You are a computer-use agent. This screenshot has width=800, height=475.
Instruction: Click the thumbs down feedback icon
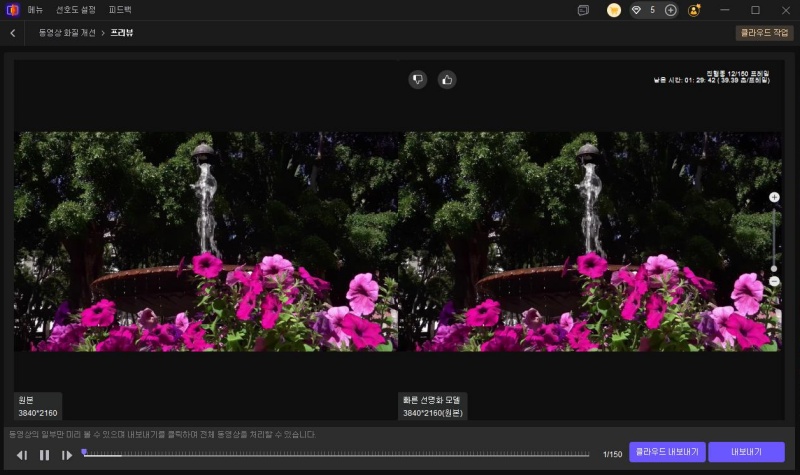coord(418,80)
